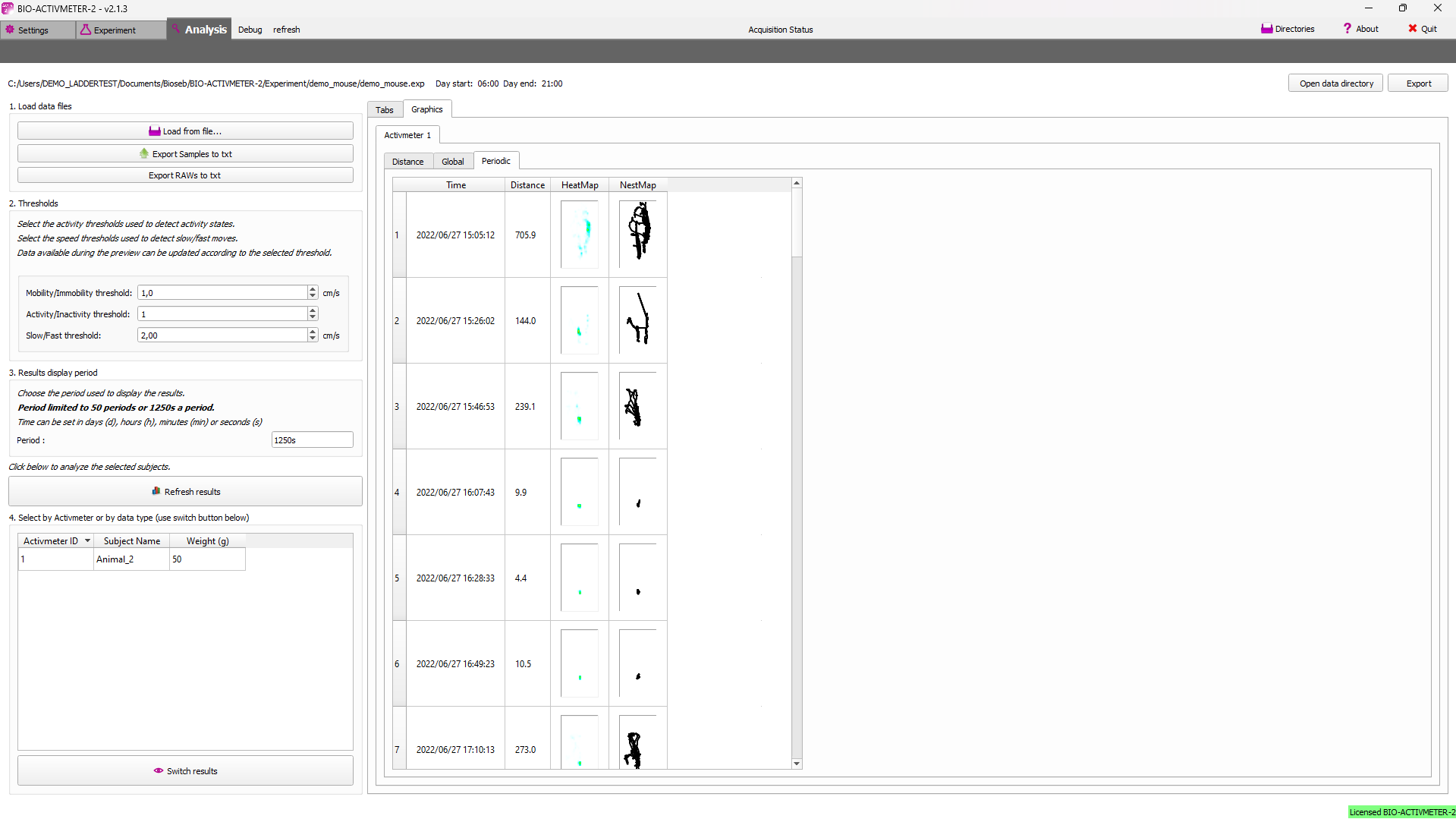The image size is (1456, 819).
Task: Decrease the Activity/Inactivity threshold value
Action: coord(313,317)
